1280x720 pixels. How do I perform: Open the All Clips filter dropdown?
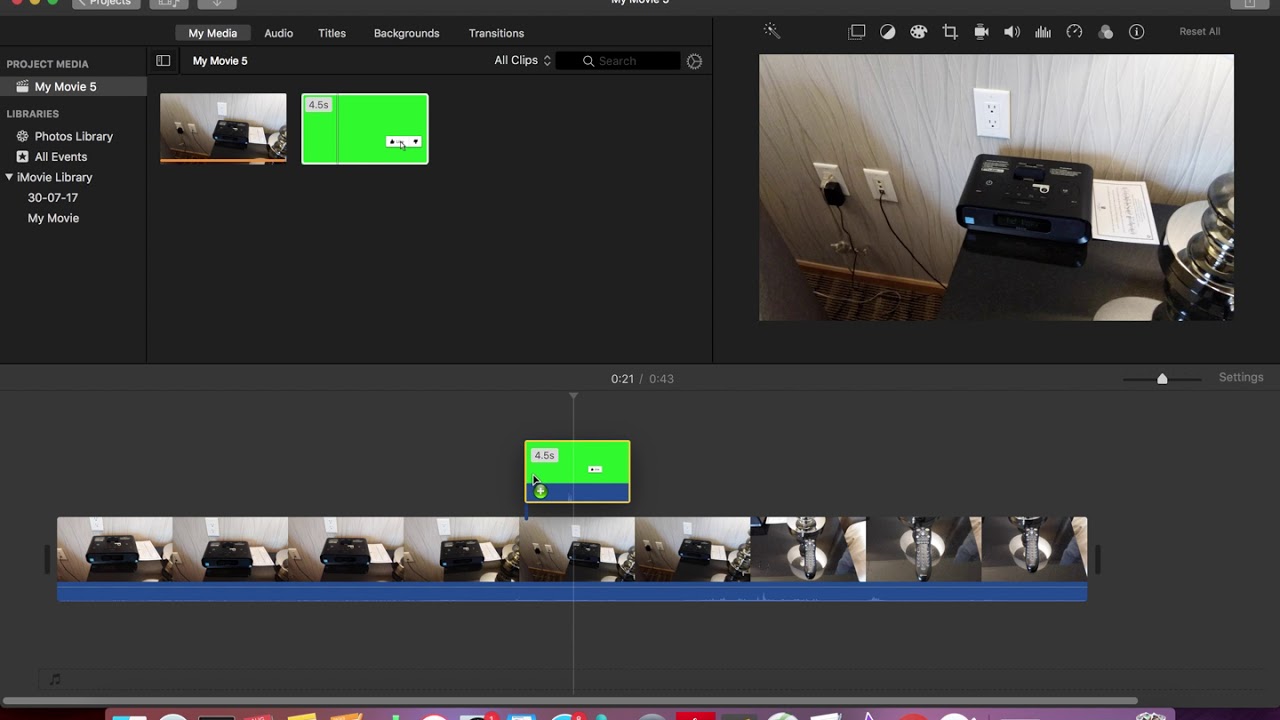[x=522, y=61]
